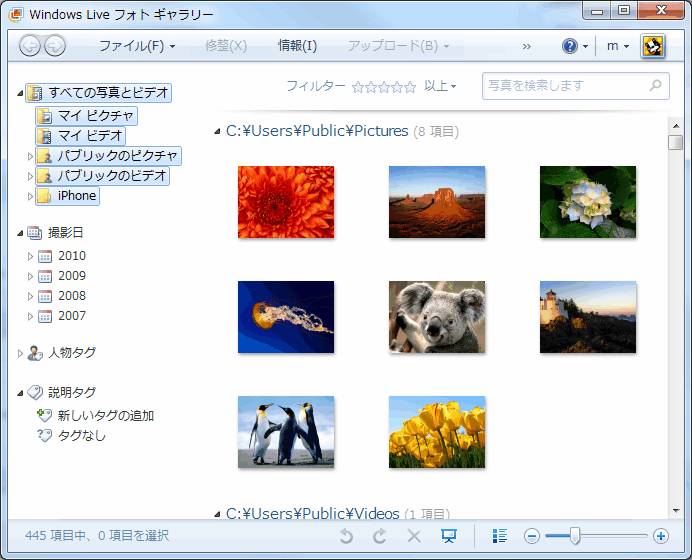692x560 pixels.
Task: Select the iPhone folder
Action: pos(68,196)
